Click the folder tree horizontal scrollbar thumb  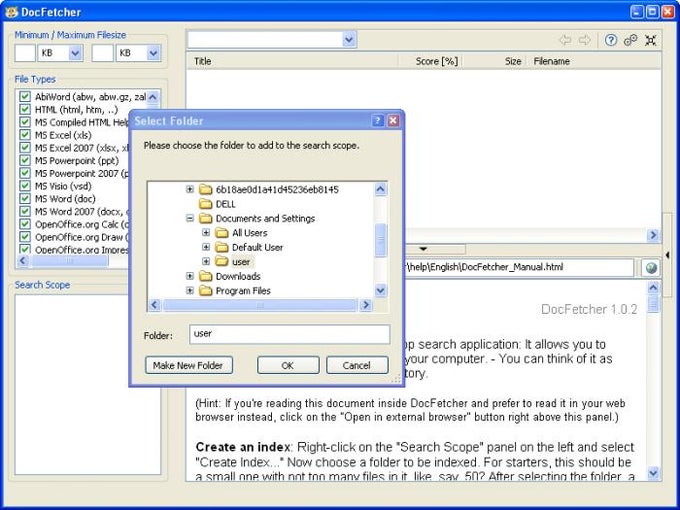coord(260,305)
